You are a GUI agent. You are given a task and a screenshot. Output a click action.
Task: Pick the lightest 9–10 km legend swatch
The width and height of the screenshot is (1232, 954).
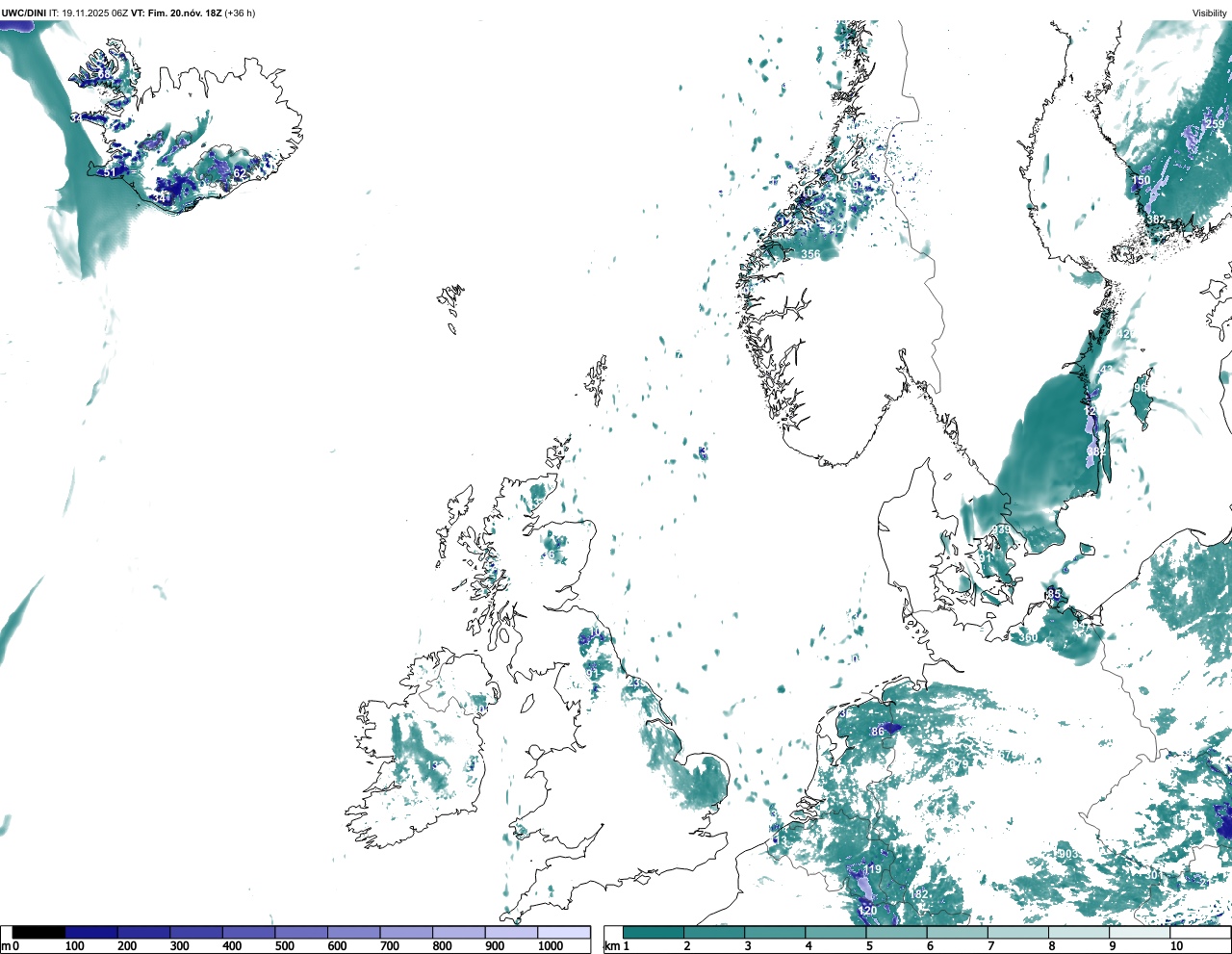click(x=1139, y=932)
